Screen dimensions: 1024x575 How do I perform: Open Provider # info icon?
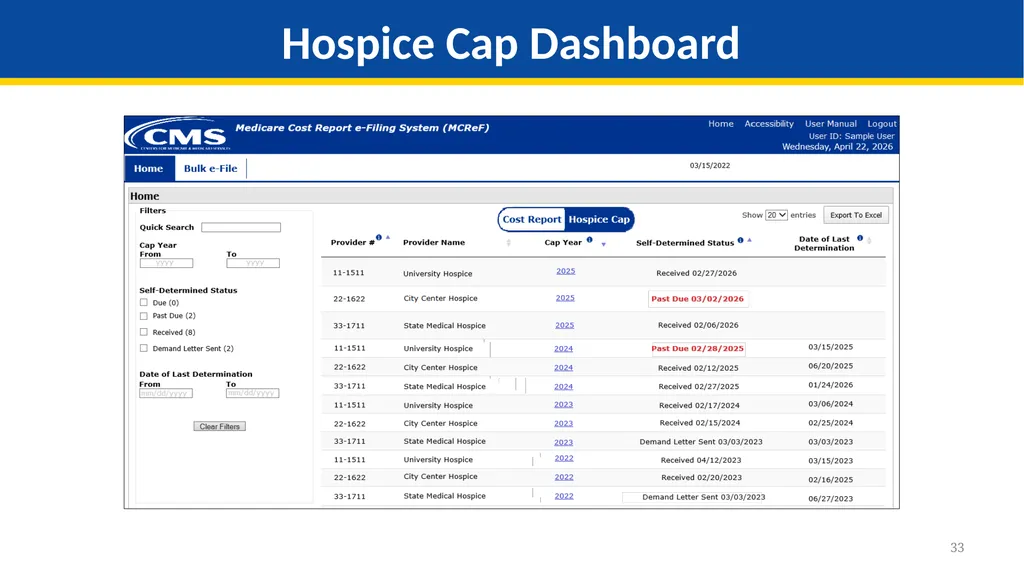coord(379,238)
